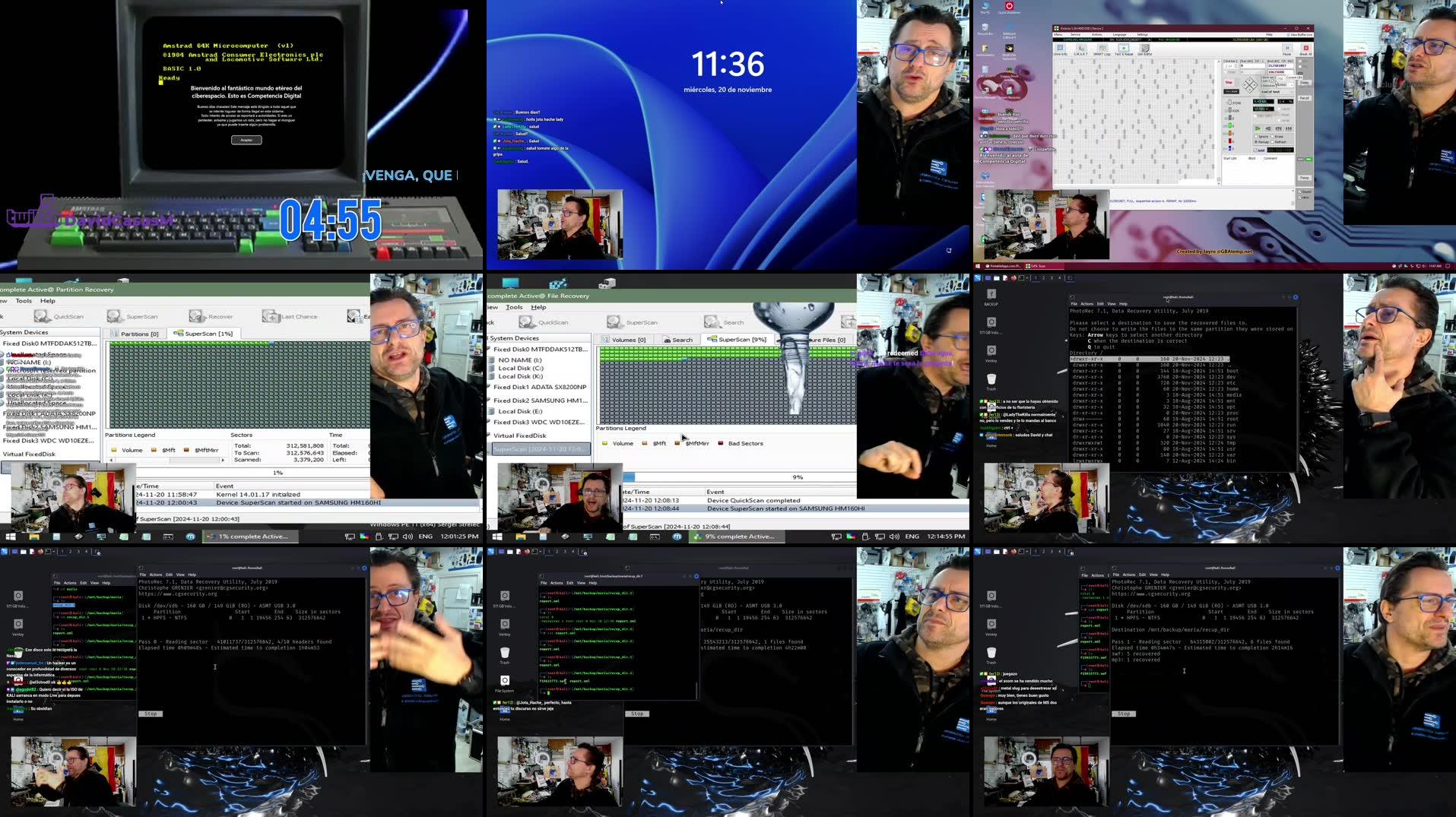Screen dimensions: 1456x817
Task: Click SuperScan in the Partition Recovery toolbar
Action: click(x=132, y=316)
